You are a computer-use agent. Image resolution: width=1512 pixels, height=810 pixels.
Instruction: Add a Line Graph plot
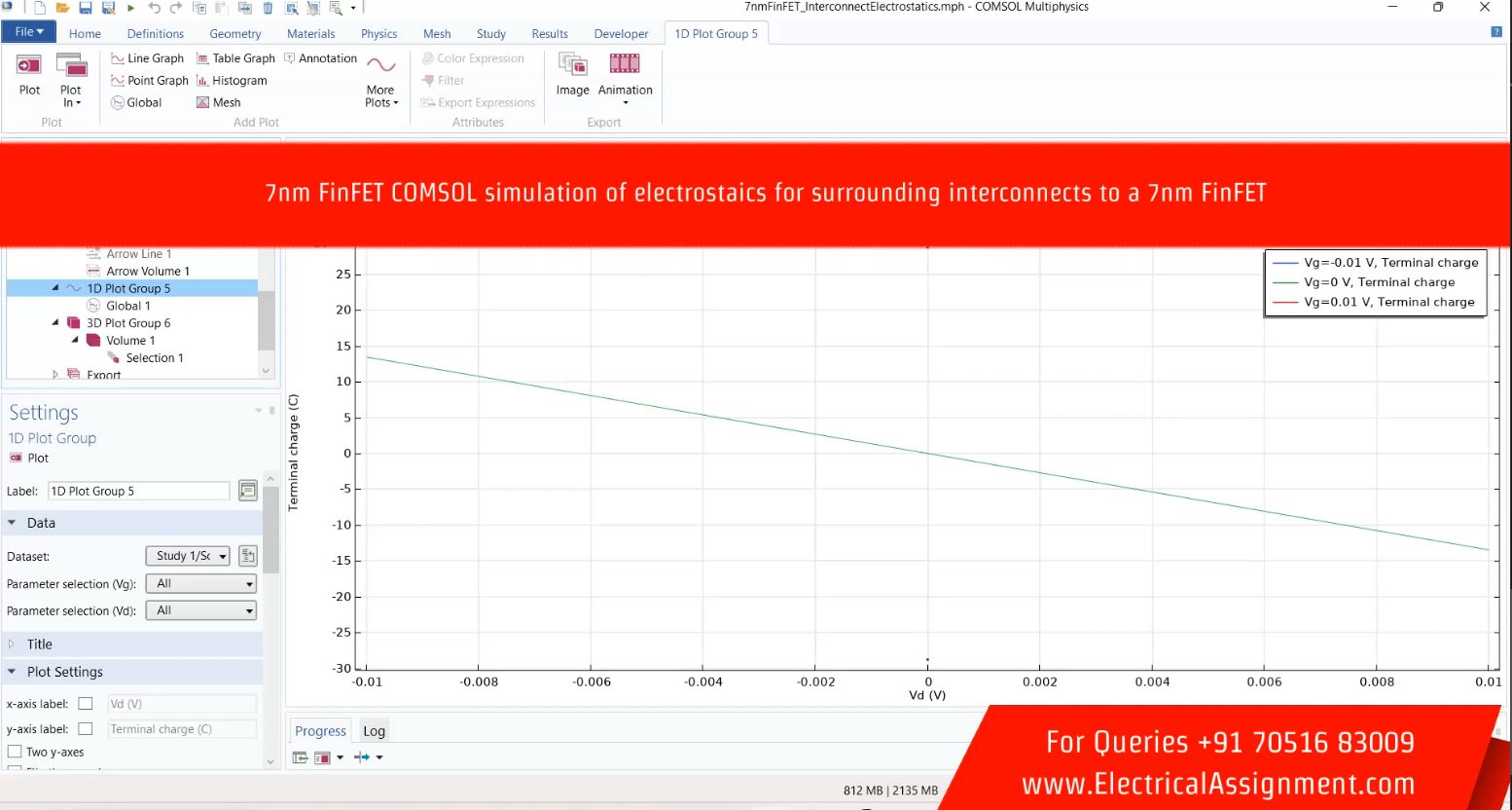(147, 58)
